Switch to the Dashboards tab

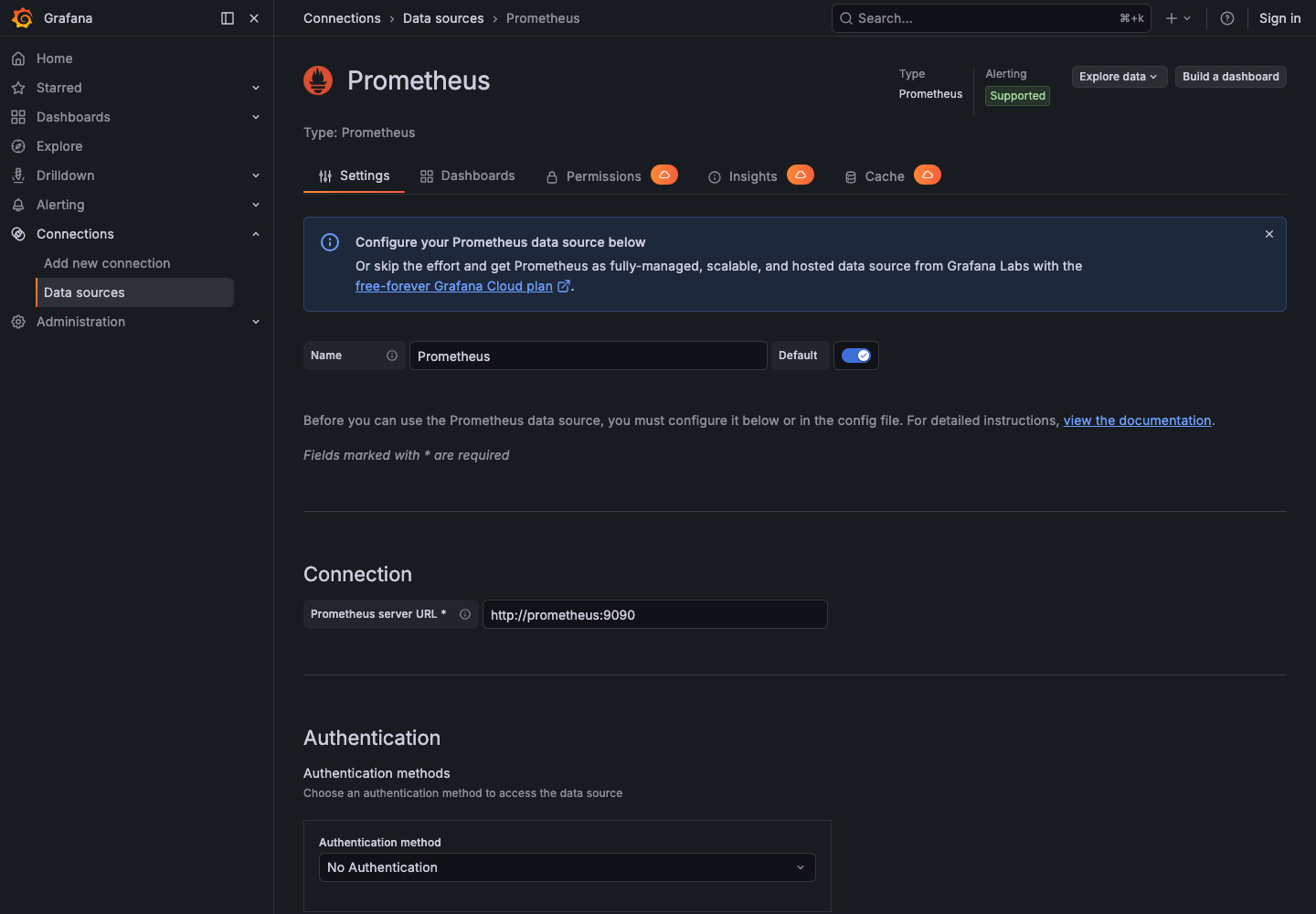pyautogui.click(x=468, y=175)
